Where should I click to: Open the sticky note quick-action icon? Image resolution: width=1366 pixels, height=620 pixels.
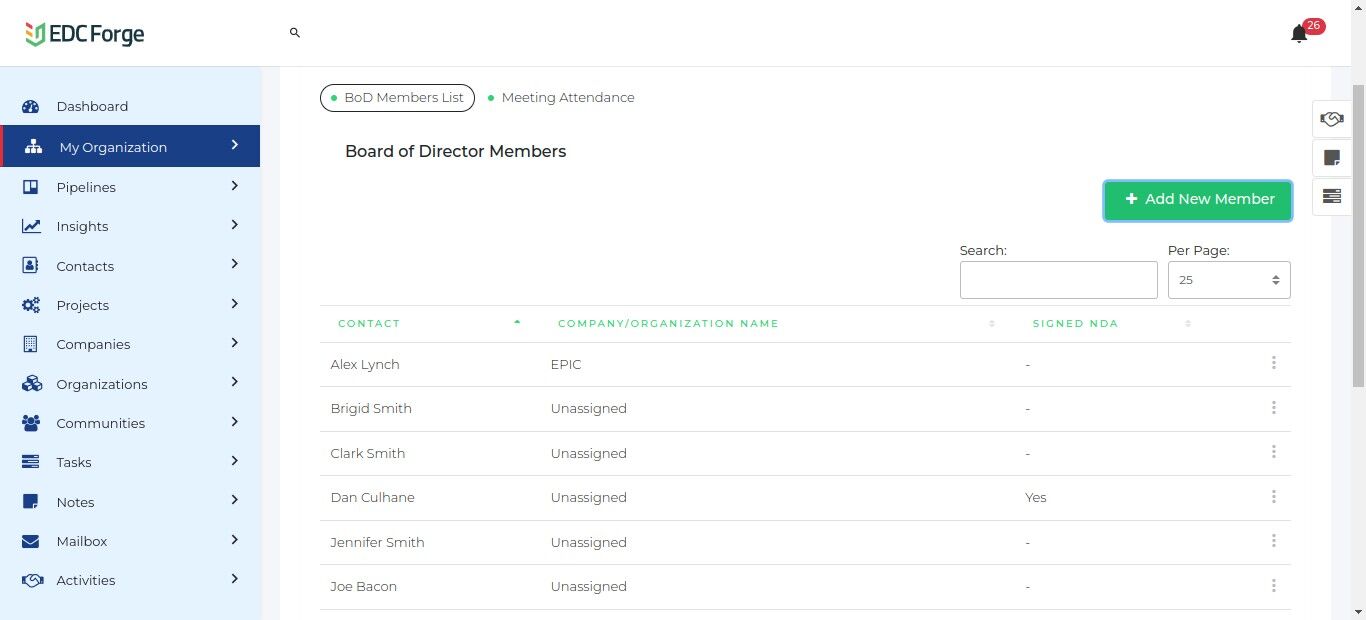1331,158
